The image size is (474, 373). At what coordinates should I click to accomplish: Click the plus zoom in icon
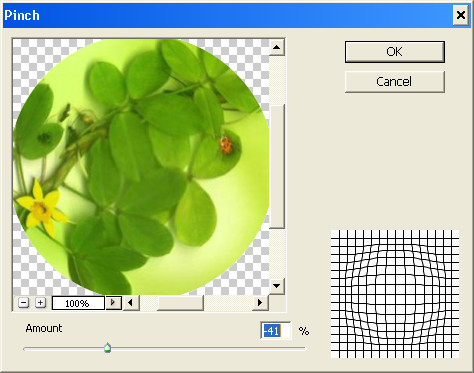(x=40, y=303)
